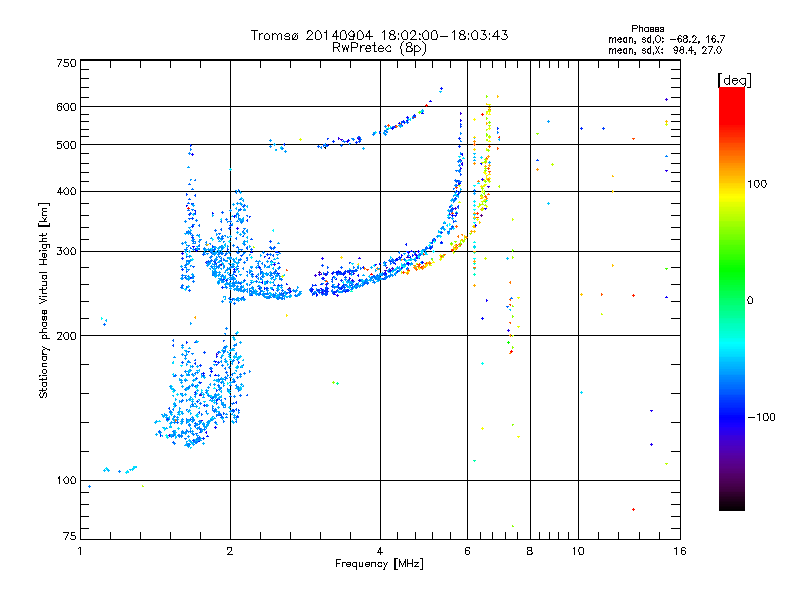Click y-axis tick label "500"
Viewport: 800px width, 600px height.
coord(67,145)
